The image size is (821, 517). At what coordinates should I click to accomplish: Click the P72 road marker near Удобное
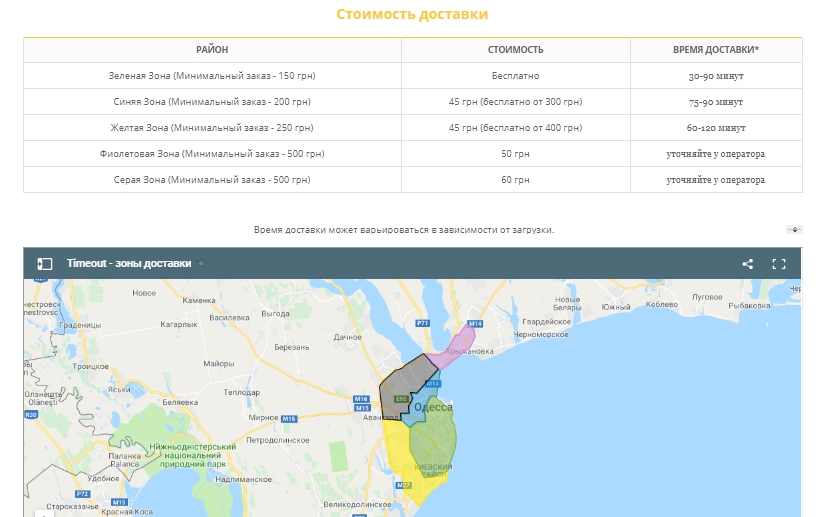pyautogui.click(x=83, y=494)
